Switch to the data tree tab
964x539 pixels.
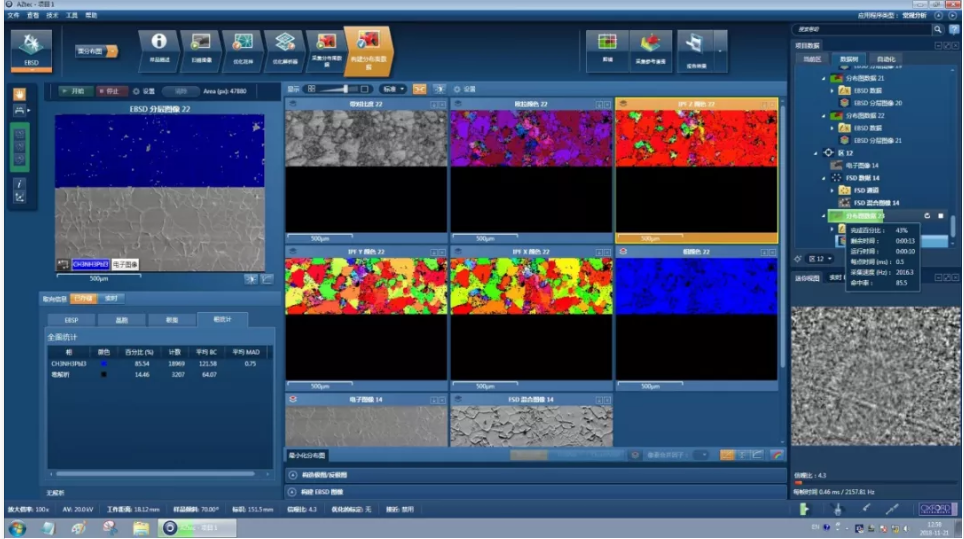[x=848, y=59]
